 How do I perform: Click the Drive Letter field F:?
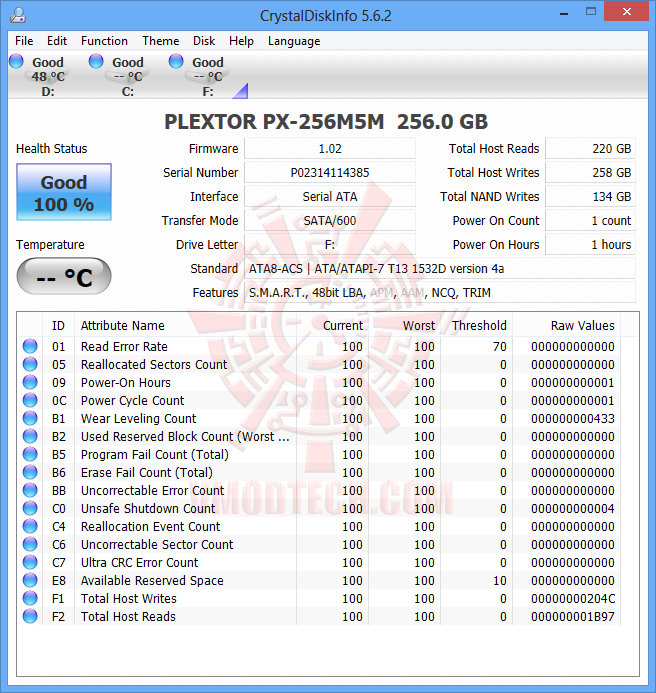coord(330,244)
